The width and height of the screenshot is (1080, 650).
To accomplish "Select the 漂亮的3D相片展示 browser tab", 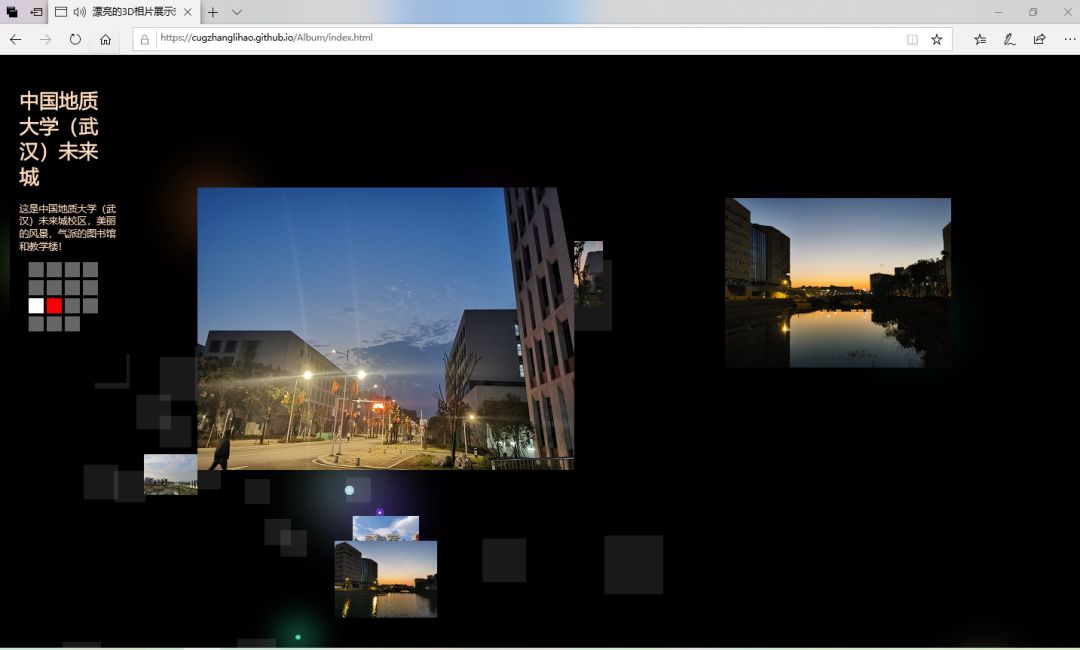I will click(x=124, y=12).
